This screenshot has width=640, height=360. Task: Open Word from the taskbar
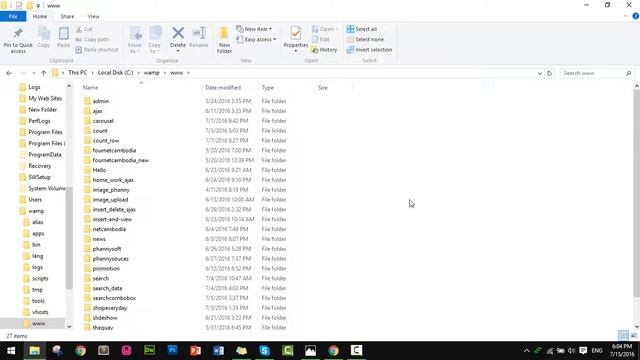tap(218, 351)
